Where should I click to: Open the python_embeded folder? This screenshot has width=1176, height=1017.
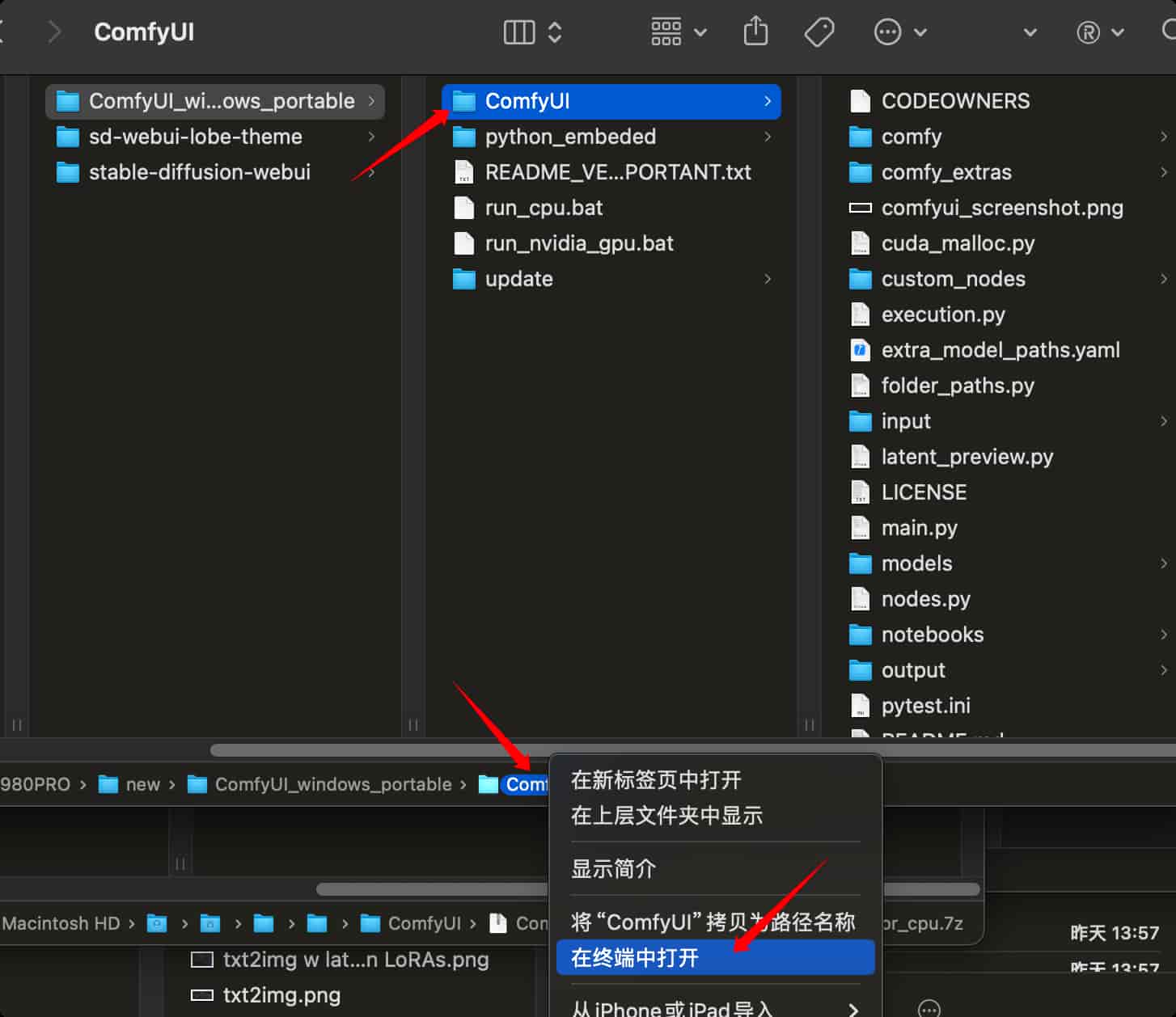(570, 137)
